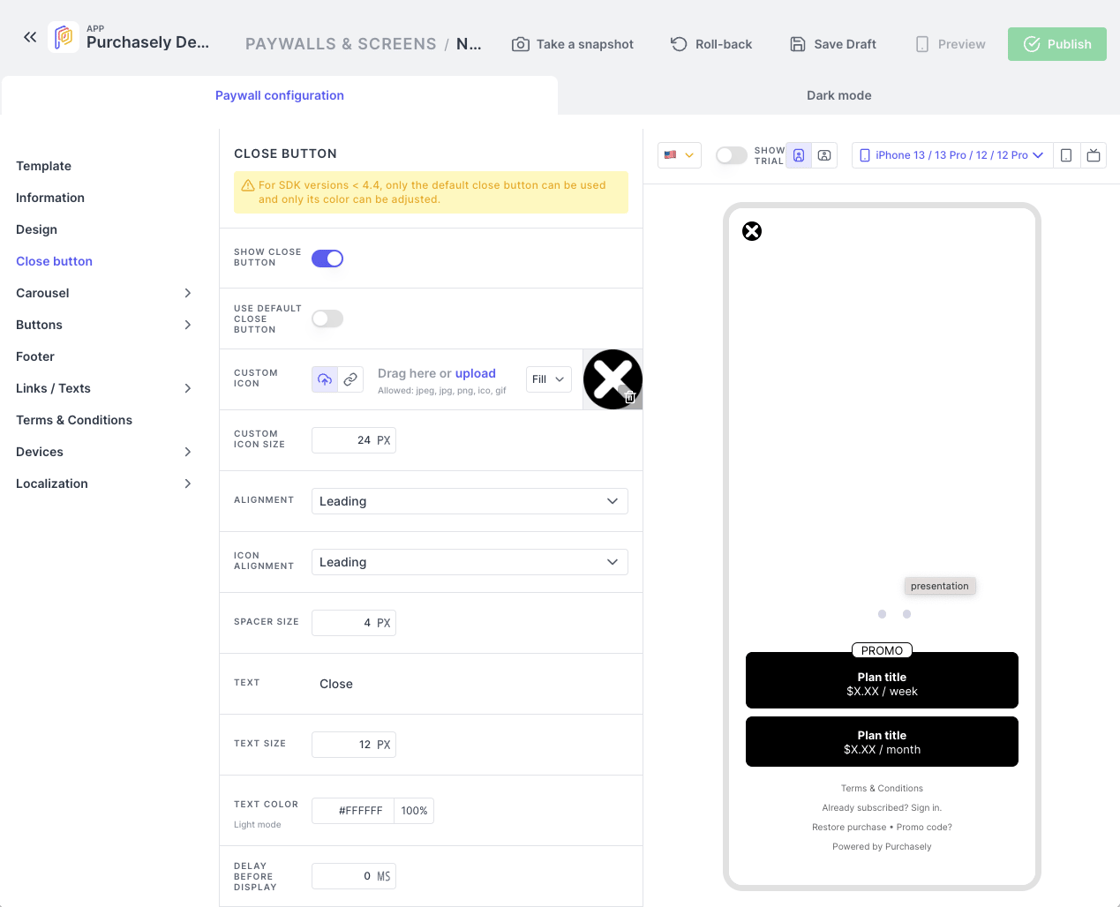Click the text color hex field
Image resolution: width=1120 pixels, height=907 pixels.
pyautogui.click(x=353, y=811)
